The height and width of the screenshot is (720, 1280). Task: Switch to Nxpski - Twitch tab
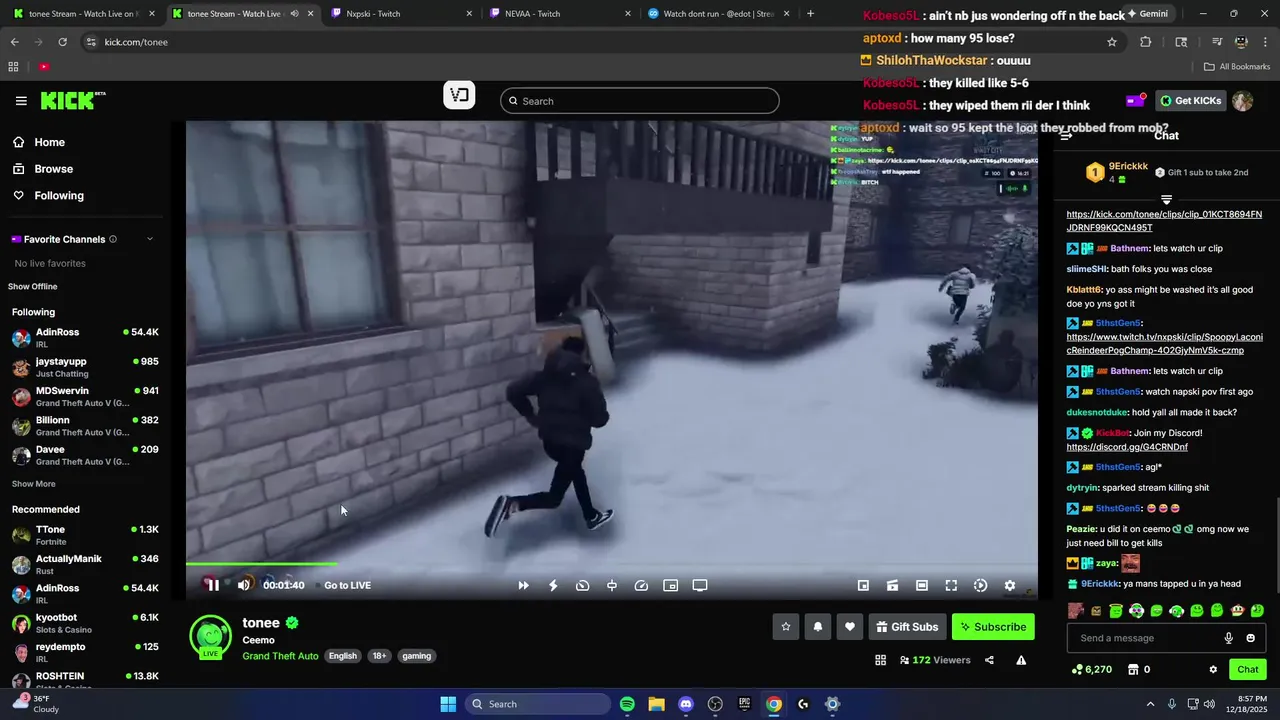coord(400,14)
